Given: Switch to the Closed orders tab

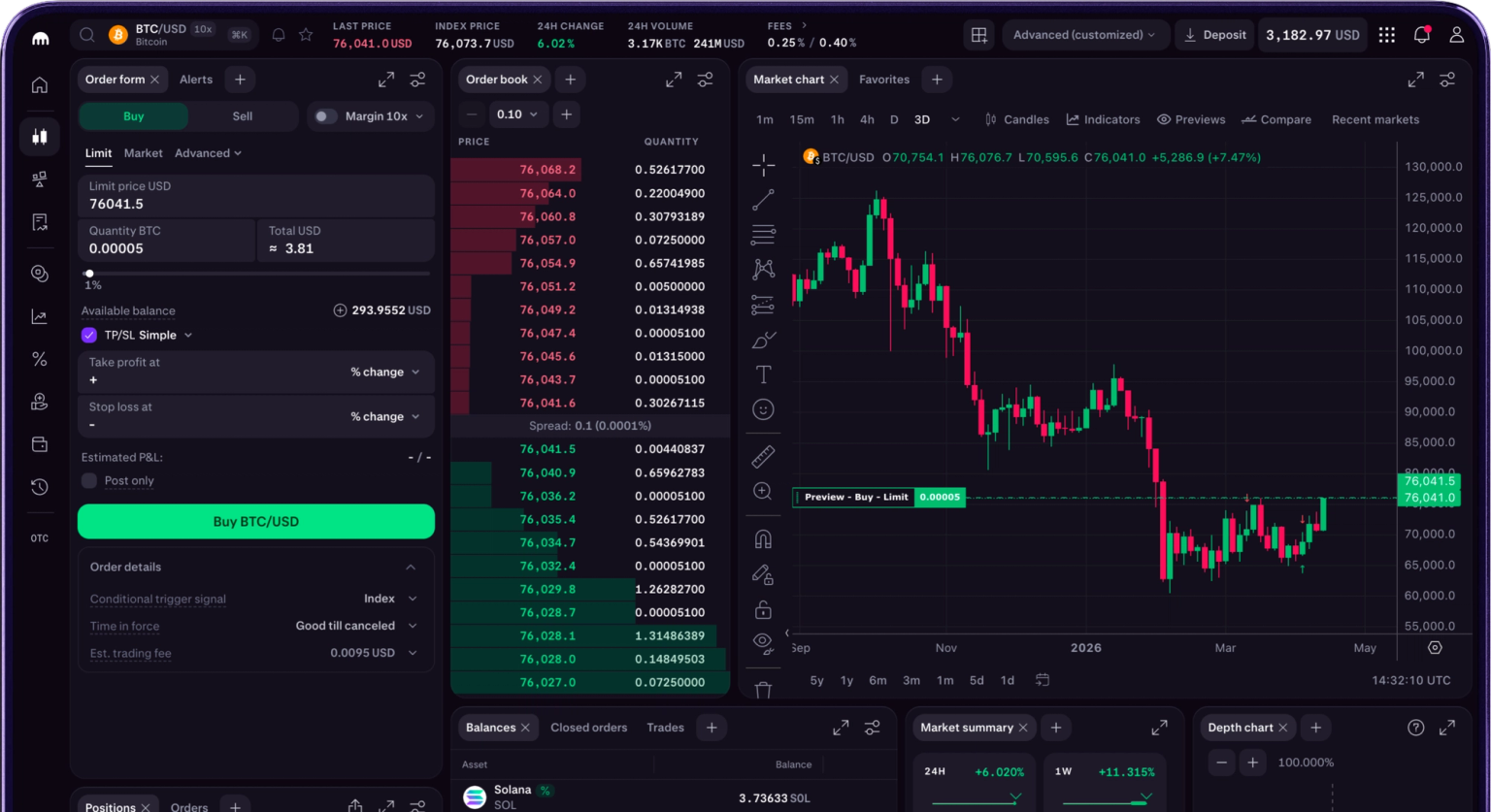Looking at the screenshot, I should click(588, 728).
